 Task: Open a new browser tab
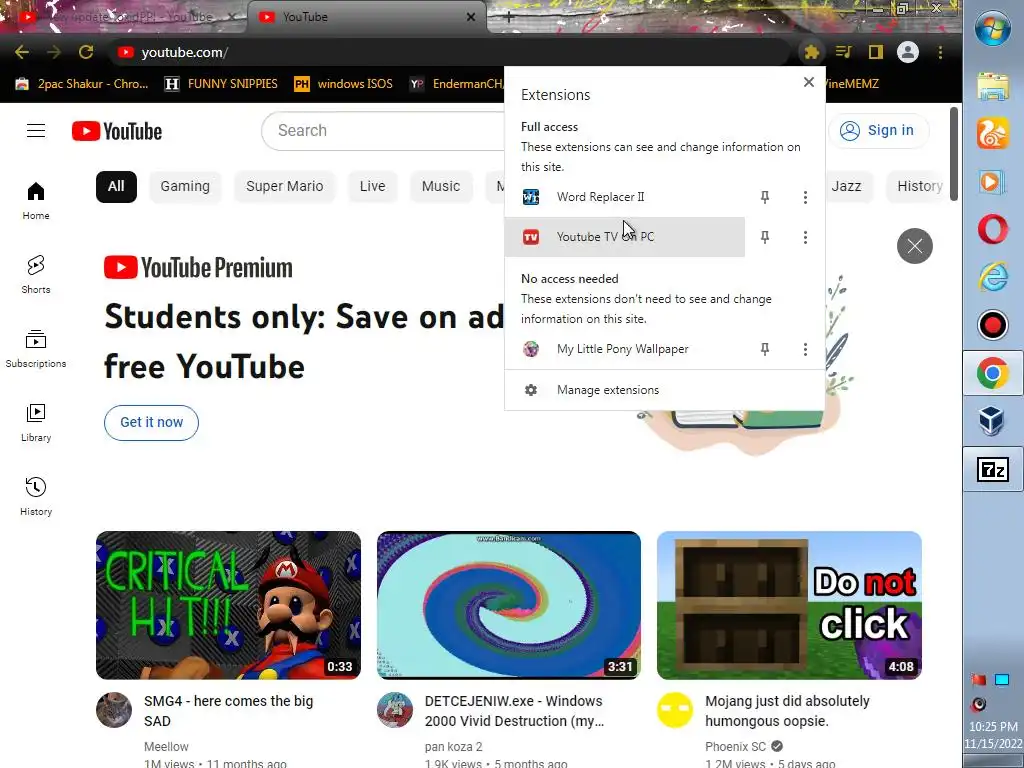[x=509, y=18]
